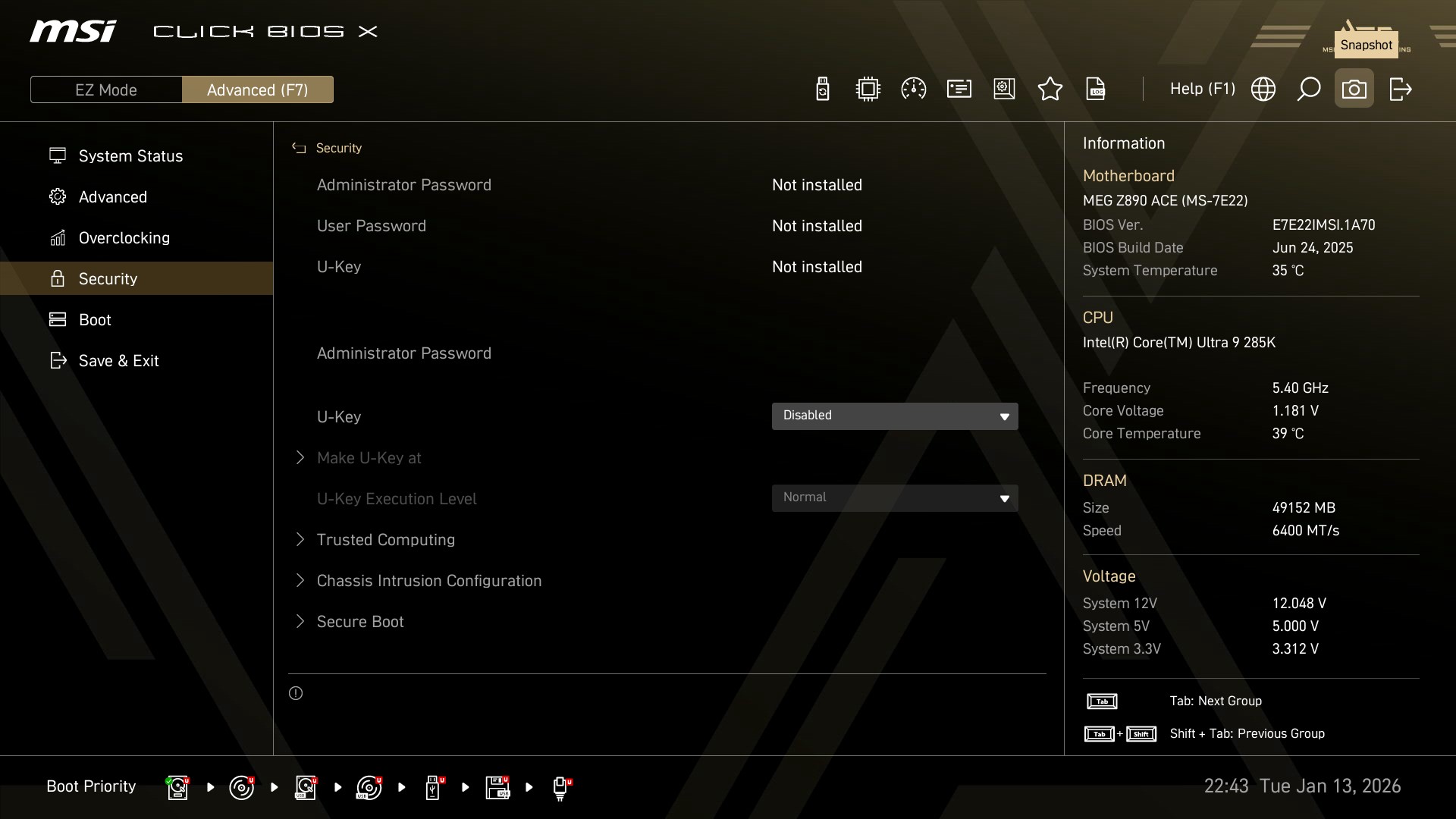Screen dimensions: 1456x819
Task: Open search with the magnifier icon
Action: 1308,89
